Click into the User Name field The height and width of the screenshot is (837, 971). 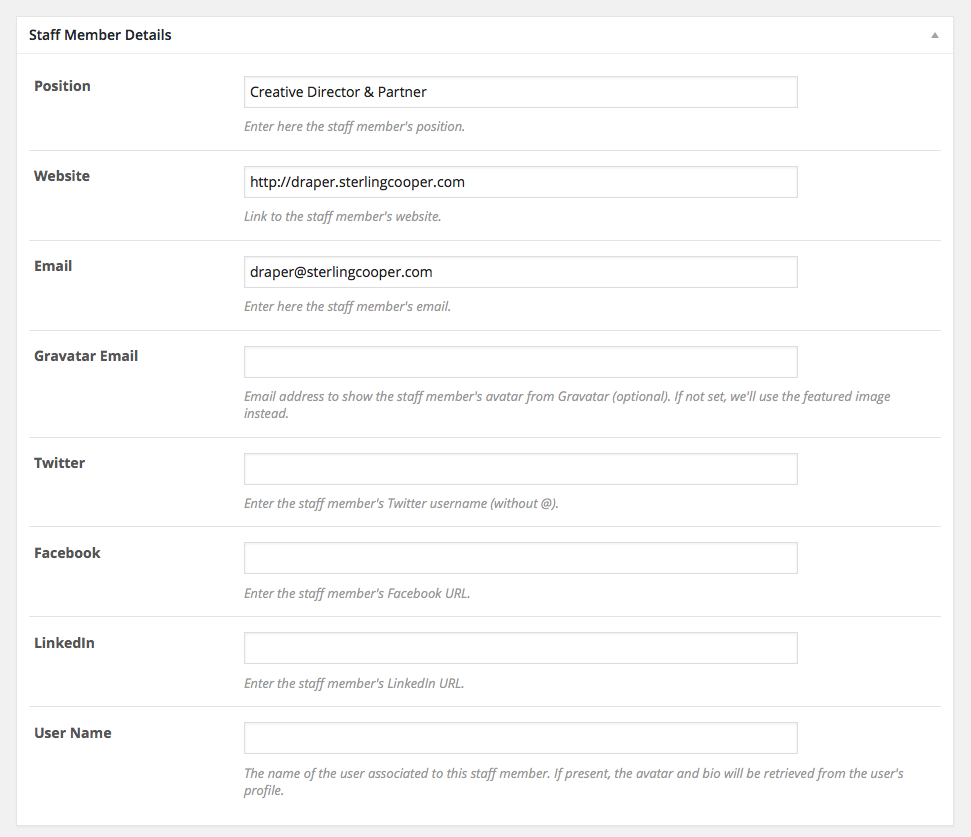pos(520,738)
